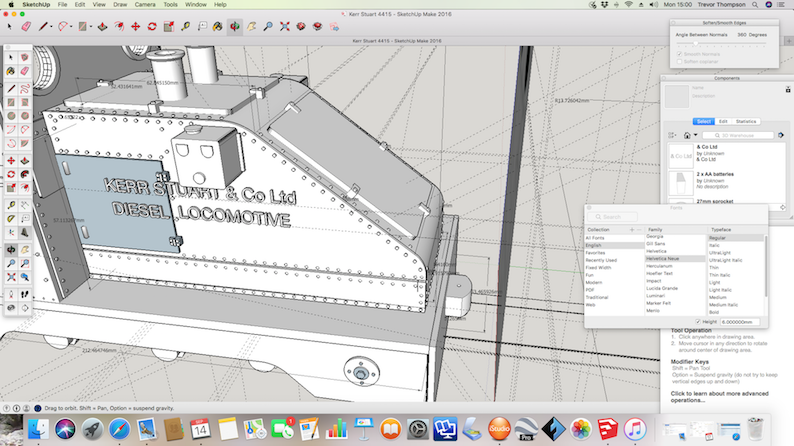Click the Share Model toolbar icon
Viewport: 794px width, 446px height.
tap(334, 26)
